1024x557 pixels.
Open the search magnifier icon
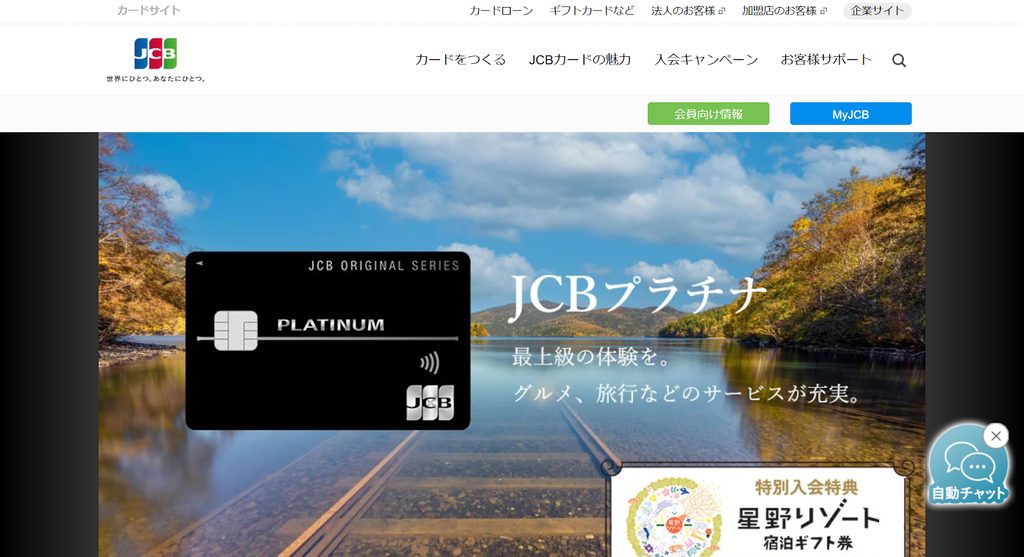click(899, 60)
